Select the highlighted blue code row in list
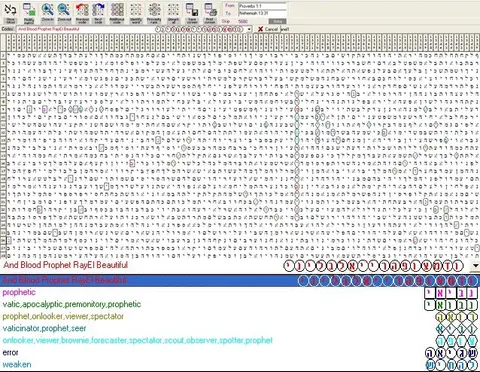The width and height of the screenshot is (480, 372). tap(240, 280)
